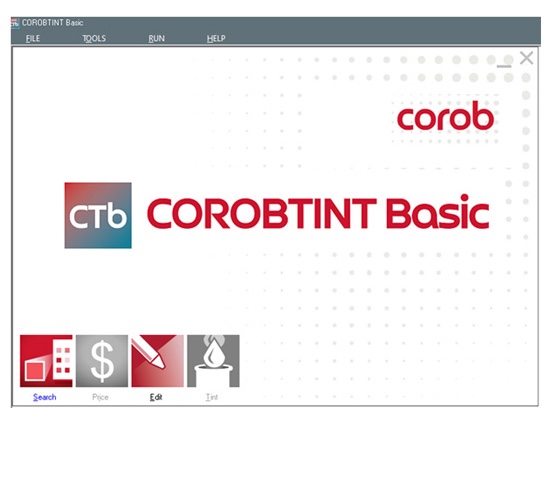Viewport: 552px width, 485px height.
Task: Minimize the COROBTINT splash window
Action: tap(504, 66)
